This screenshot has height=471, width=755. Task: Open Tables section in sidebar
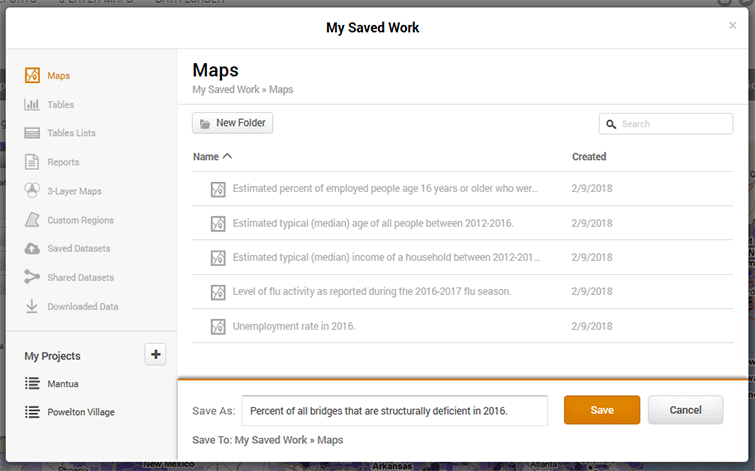[x=61, y=105]
